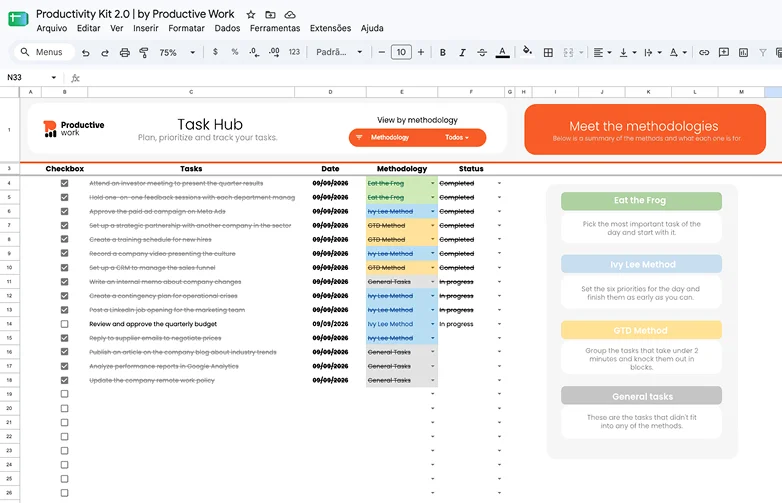Viewport: 782px width, 503px height.
Task: Open horizontal align options
Action: [602, 52]
